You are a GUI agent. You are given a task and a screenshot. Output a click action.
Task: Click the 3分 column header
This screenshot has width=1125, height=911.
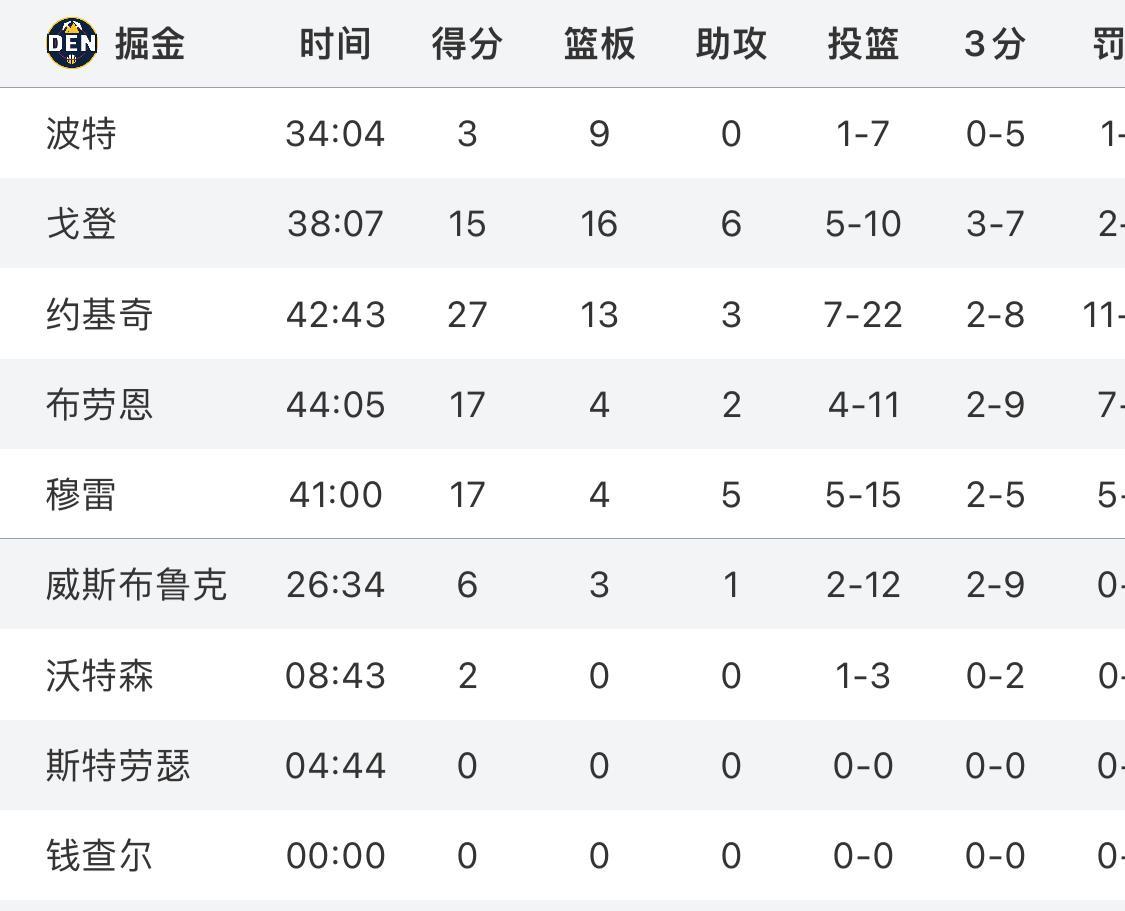[x=994, y=44]
